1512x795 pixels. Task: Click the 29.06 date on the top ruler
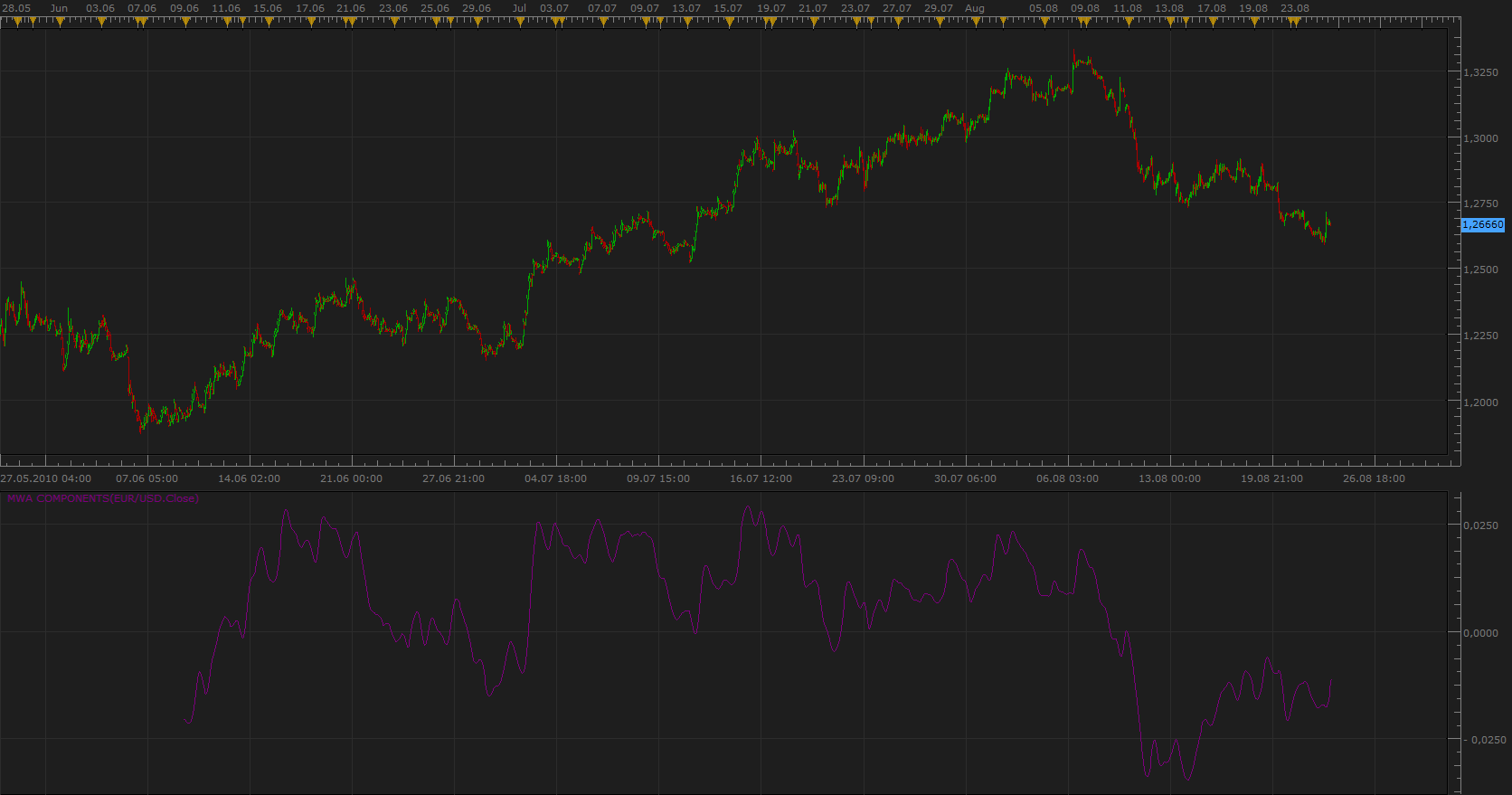click(x=477, y=8)
